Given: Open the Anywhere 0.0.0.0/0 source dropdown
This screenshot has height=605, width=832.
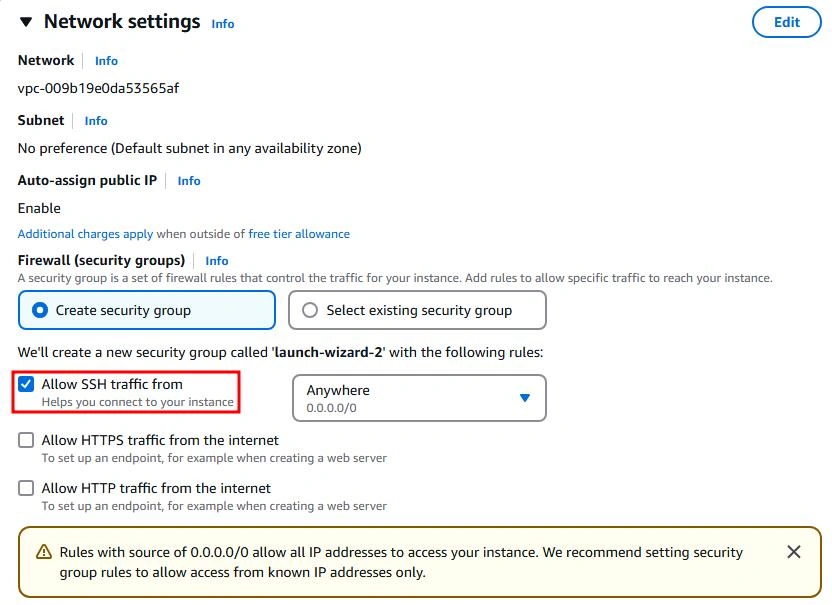Looking at the screenshot, I should pos(419,398).
